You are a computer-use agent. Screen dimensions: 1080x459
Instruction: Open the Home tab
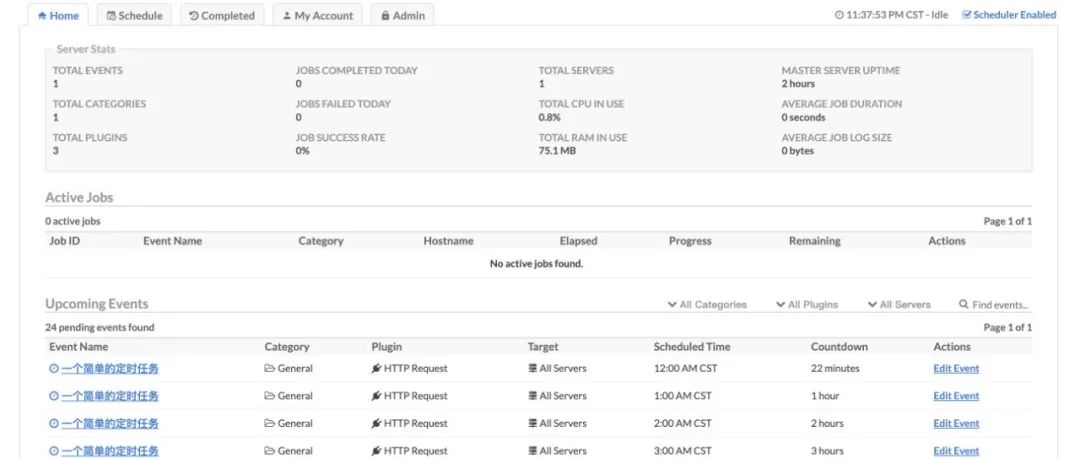pos(58,15)
